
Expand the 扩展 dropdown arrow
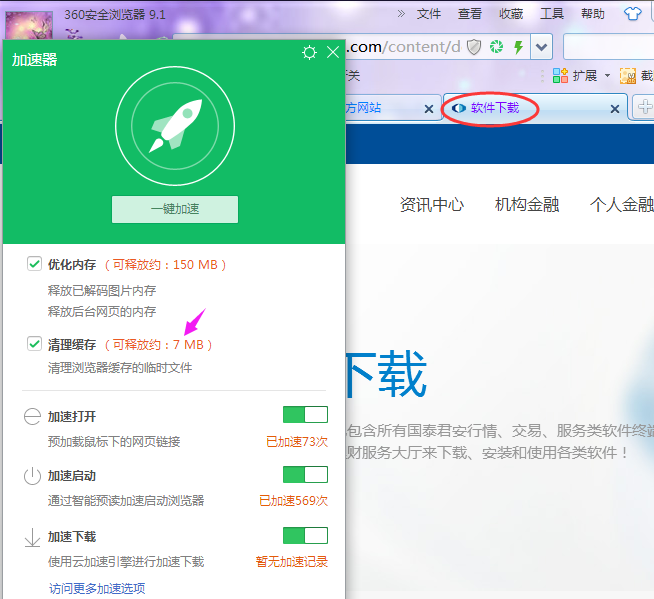point(607,76)
